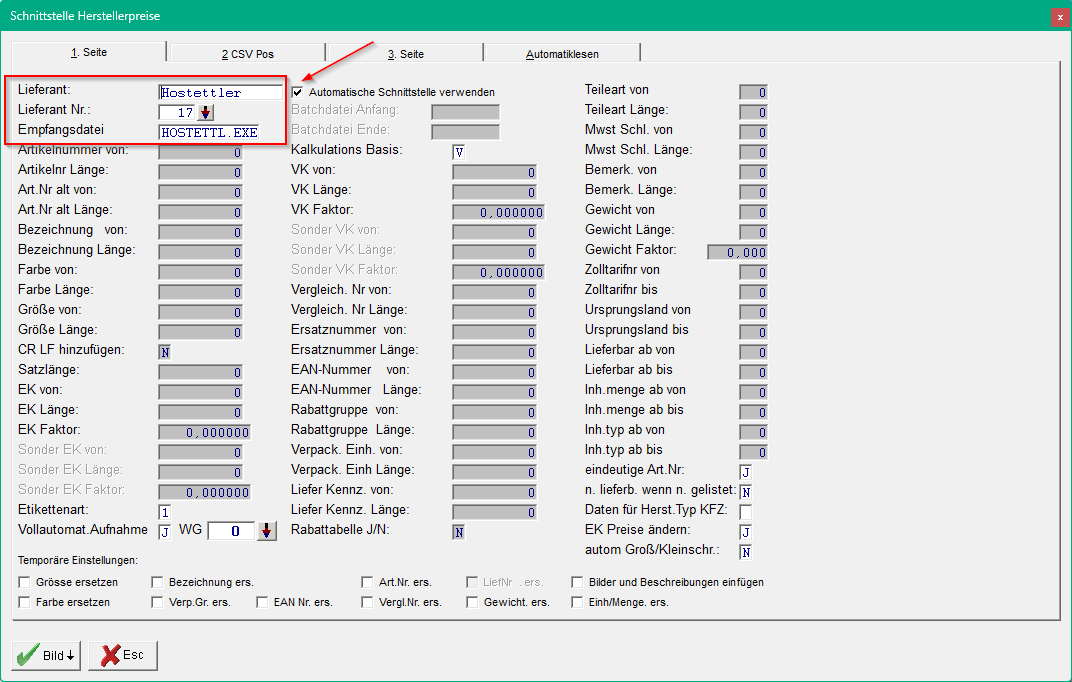The height and width of the screenshot is (682, 1072).
Task: Open the 2 CSV Pos tab
Action: pyautogui.click(x=247, y=54)
